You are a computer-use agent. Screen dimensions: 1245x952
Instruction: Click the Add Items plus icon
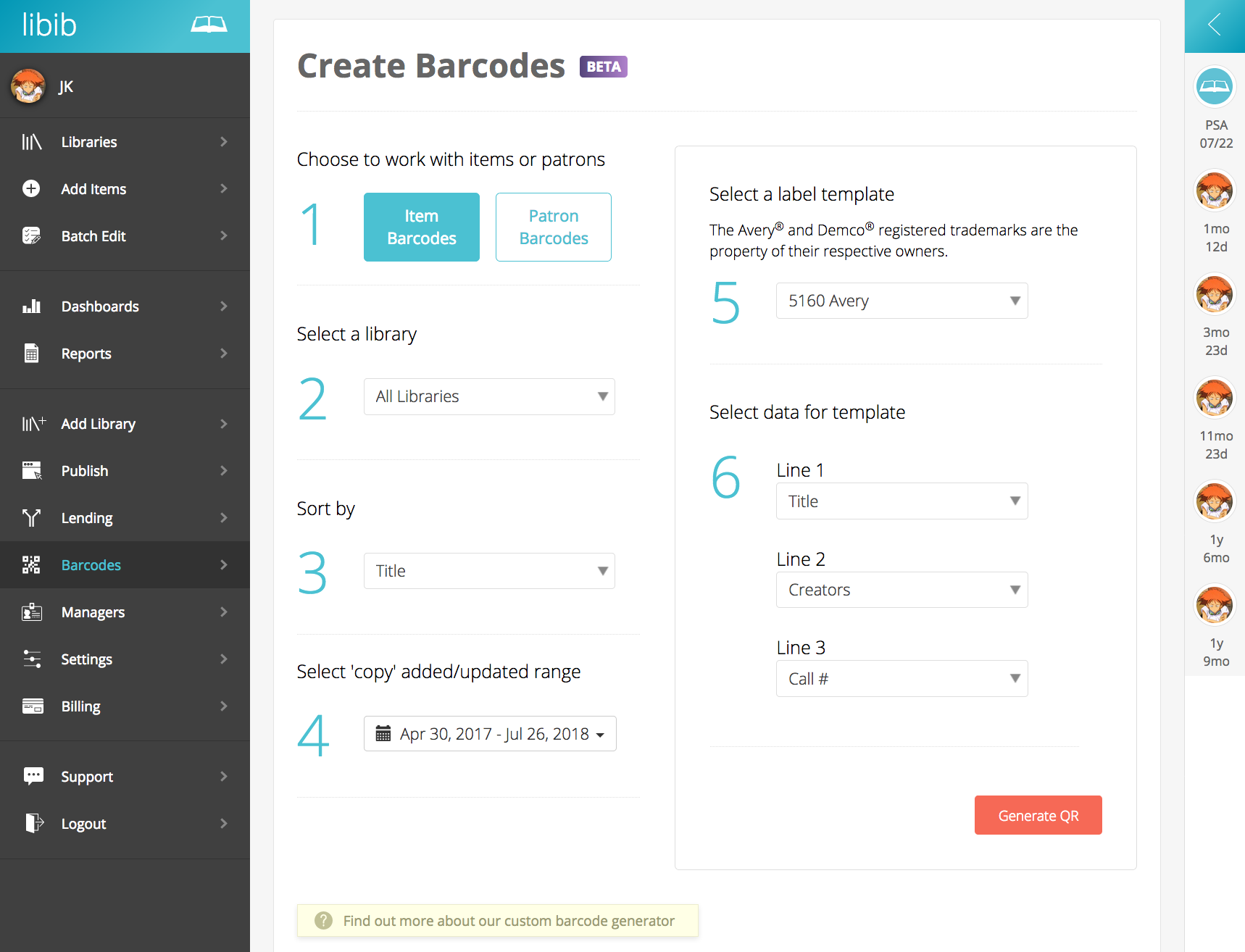31,189
